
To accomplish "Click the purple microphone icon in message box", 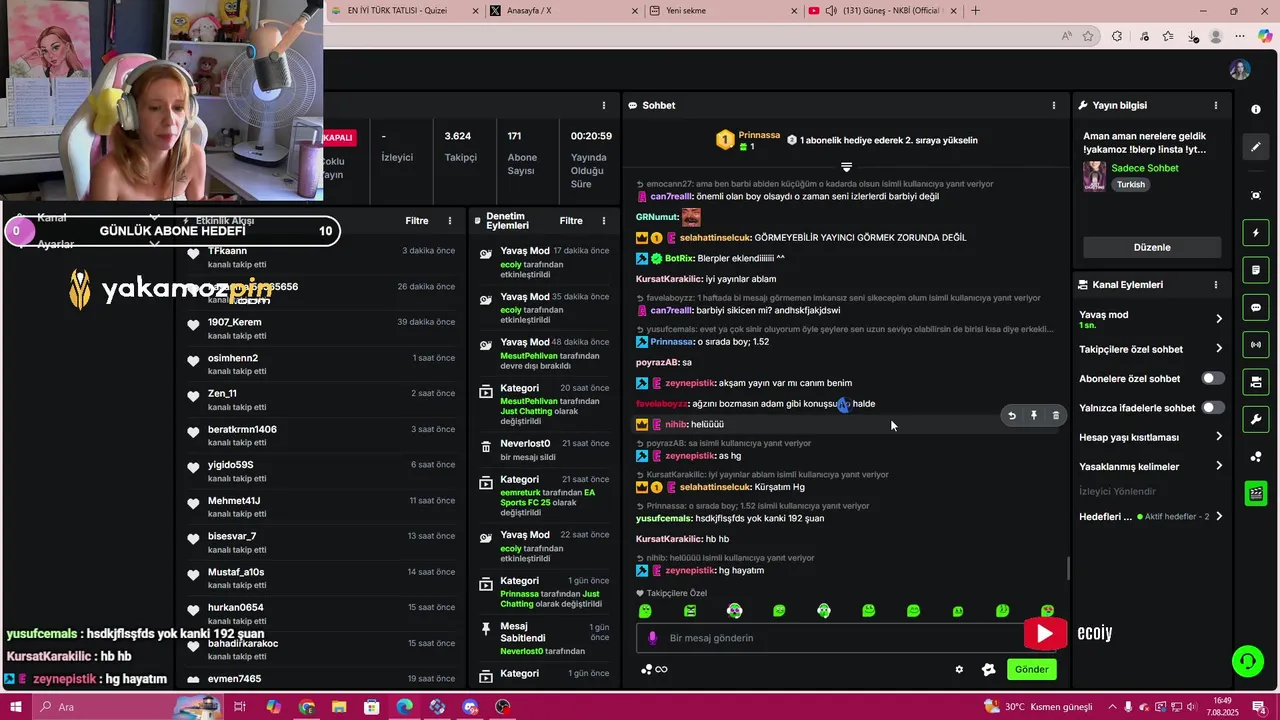I will (x=653, y=638).
